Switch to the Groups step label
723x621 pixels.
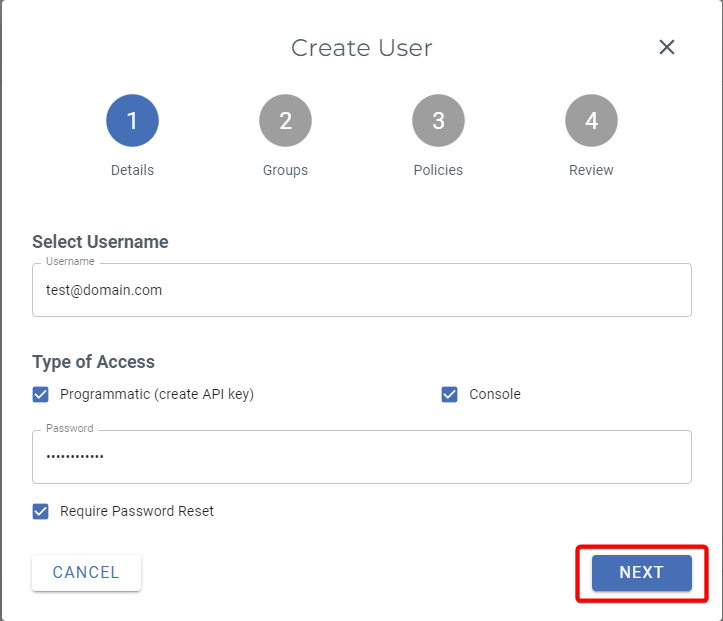pos(285,170)
